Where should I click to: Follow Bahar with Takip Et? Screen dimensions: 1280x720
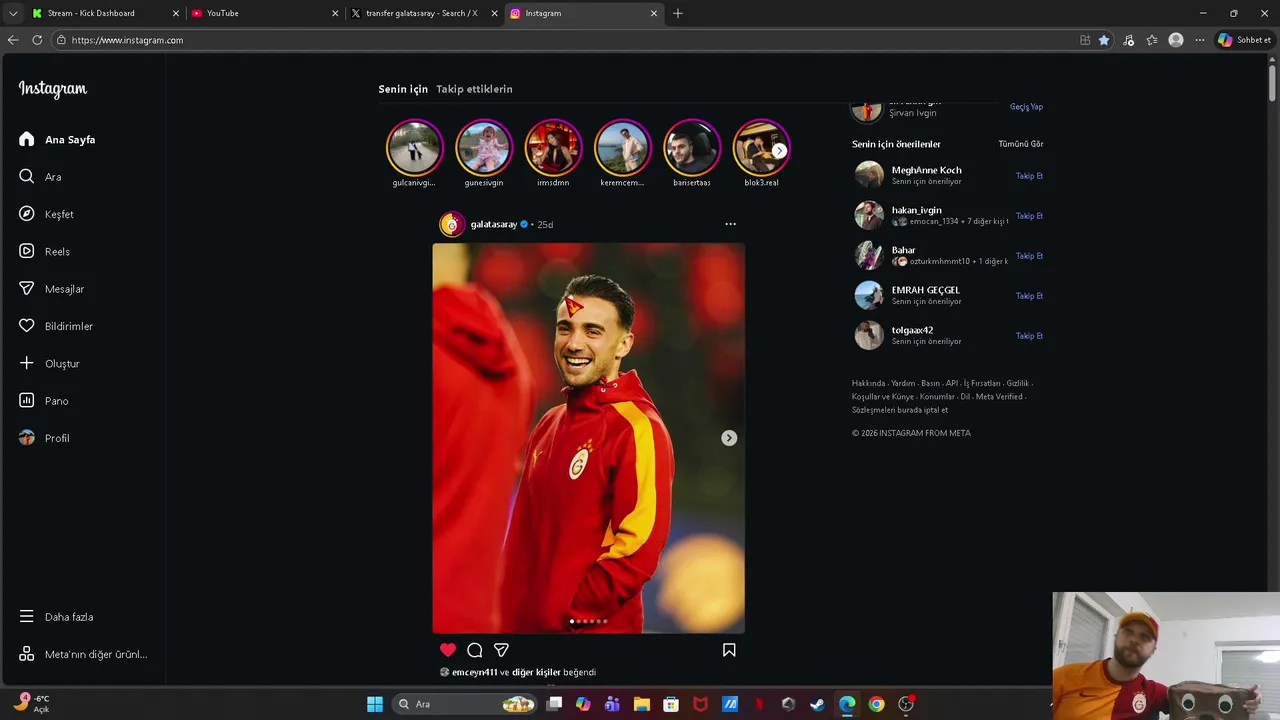pyautogui.click(x=1029, y=256)
